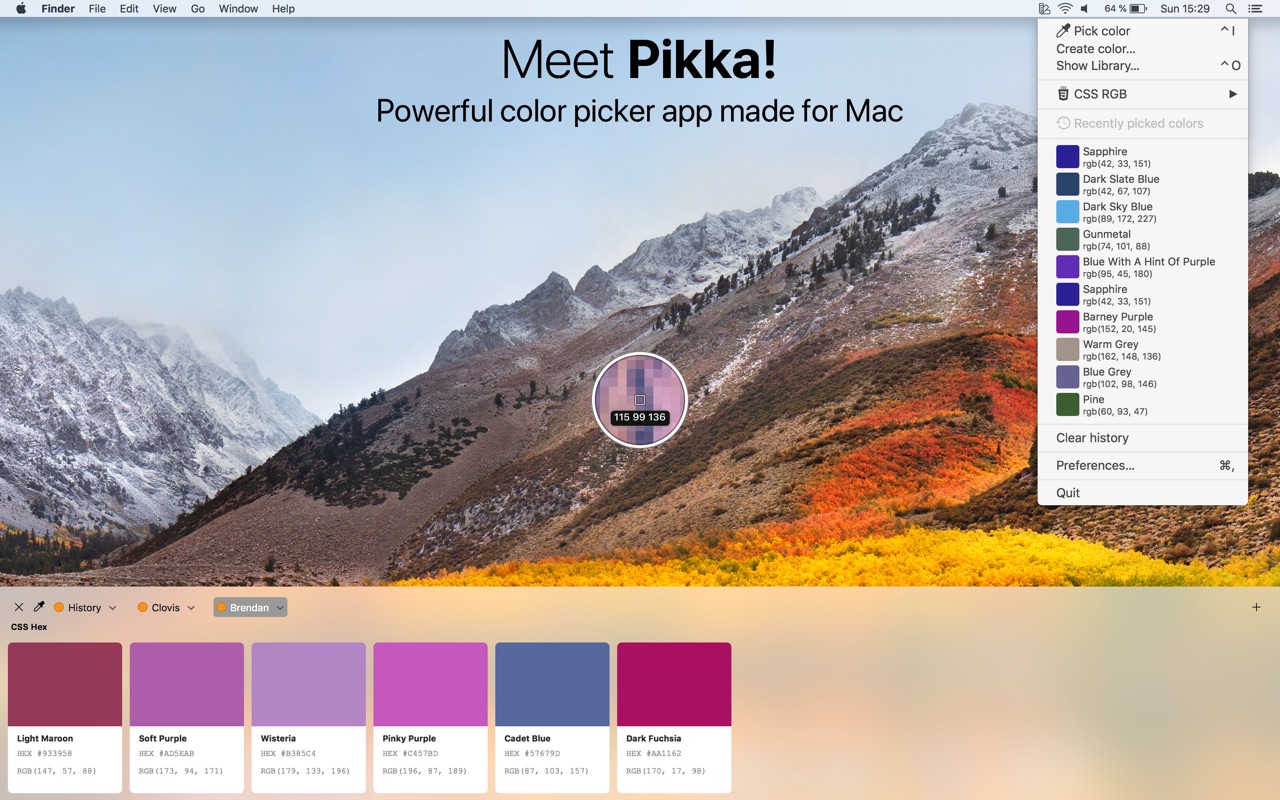The height and width of the screenshot is (800, 1280).
Task: Open the Go menu
Action: point(198,8)
